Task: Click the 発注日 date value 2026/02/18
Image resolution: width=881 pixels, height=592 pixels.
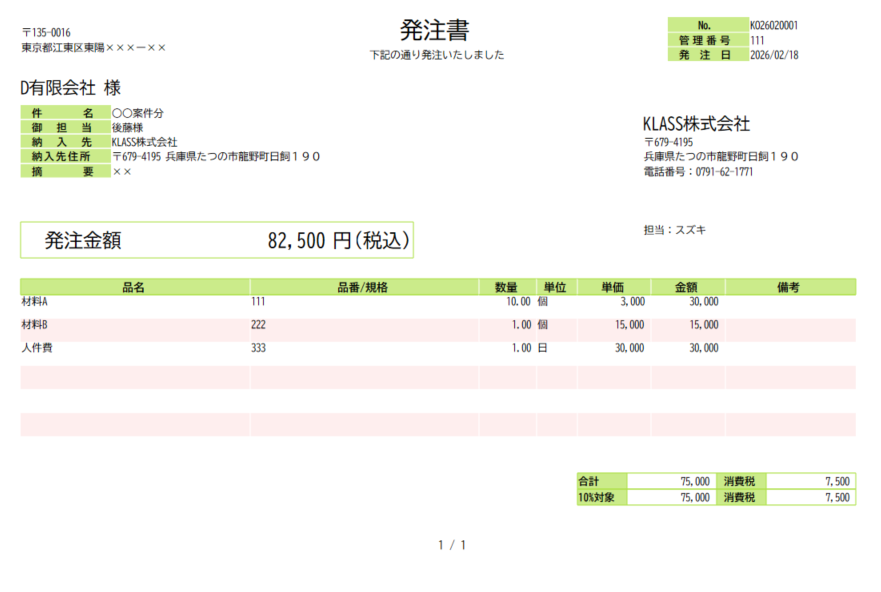Action: 773,55
